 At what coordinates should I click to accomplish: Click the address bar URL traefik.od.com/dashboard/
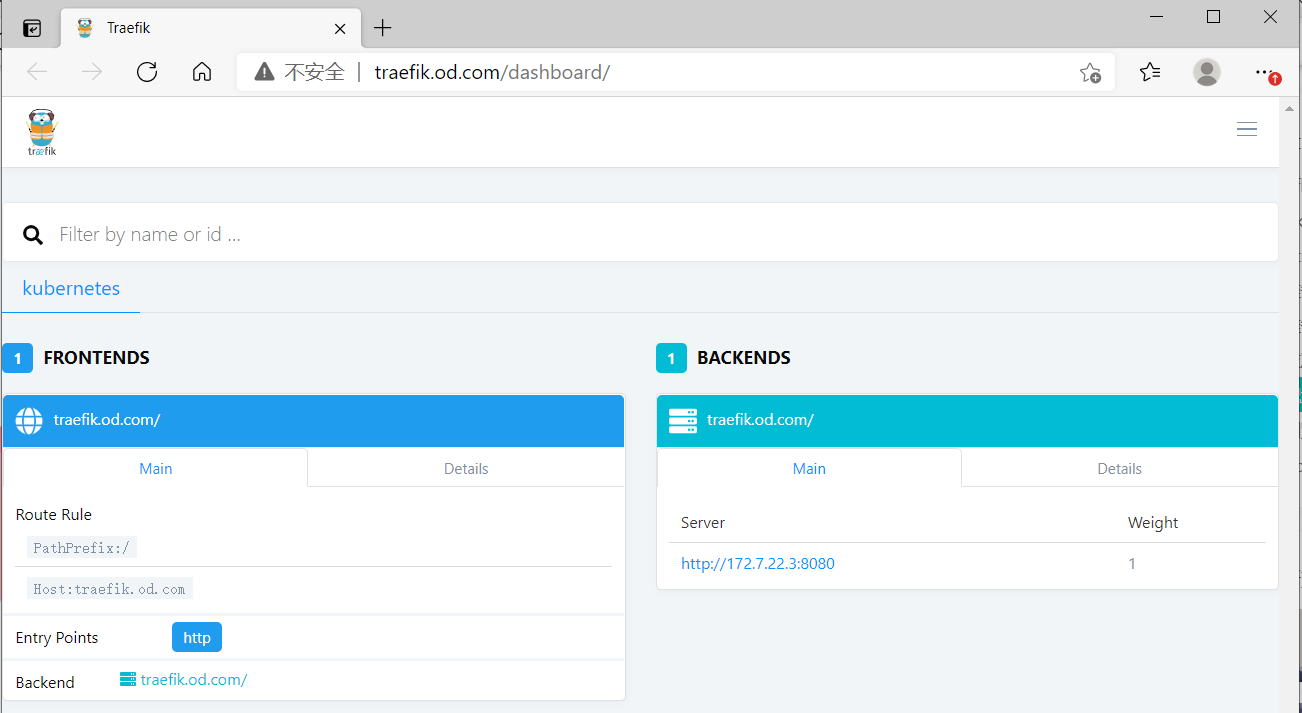click(492, 72)
